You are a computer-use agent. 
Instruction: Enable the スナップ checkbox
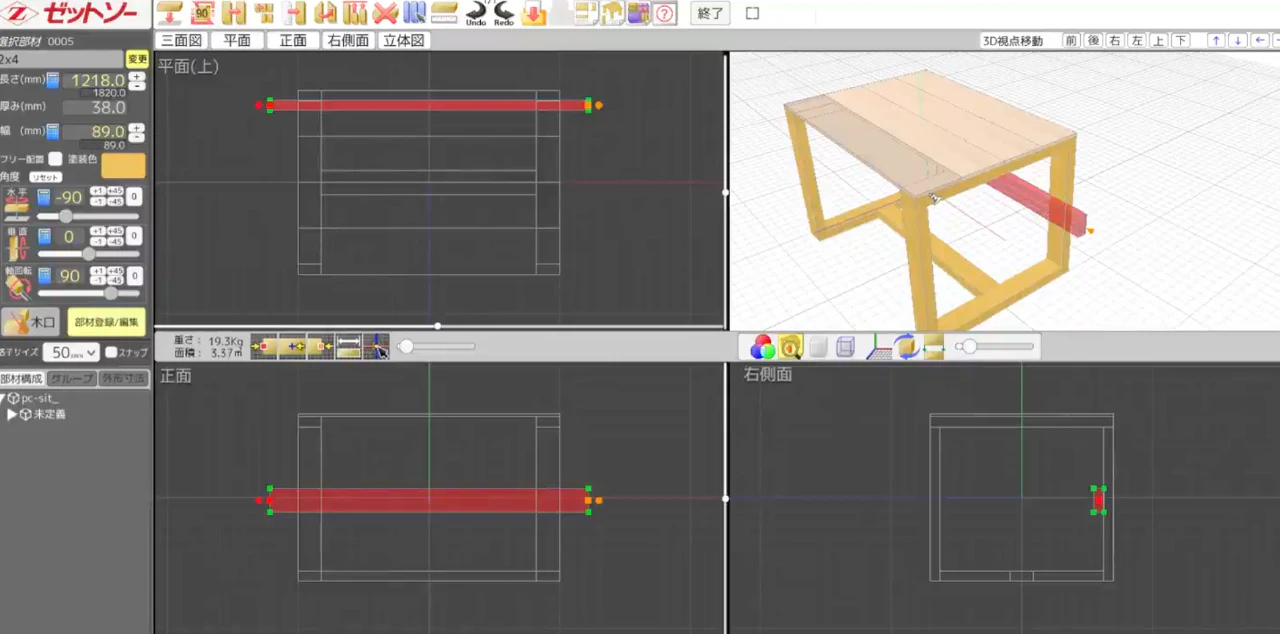(111, 353)
